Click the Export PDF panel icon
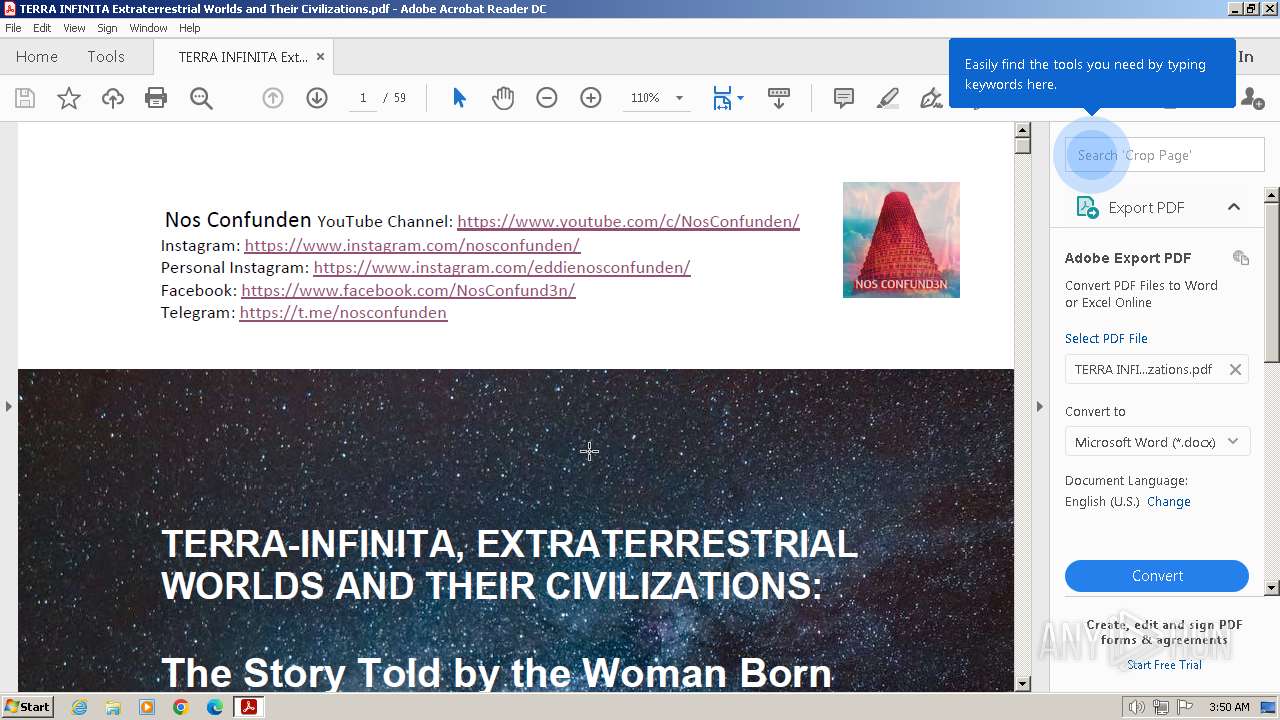The height and width of the screenshot is (720, 1280). point(1086,207)
